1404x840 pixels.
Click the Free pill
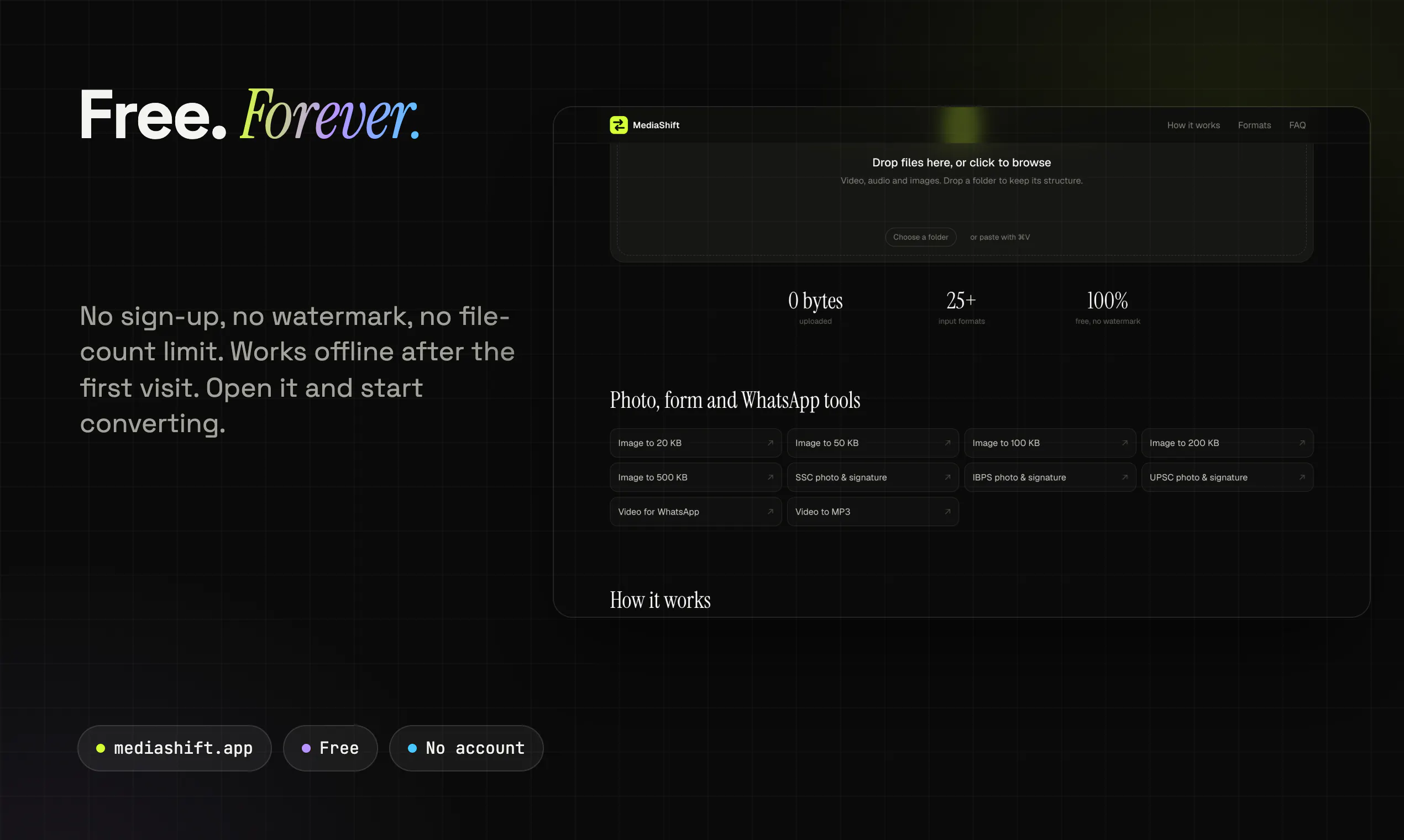(330, 748)
